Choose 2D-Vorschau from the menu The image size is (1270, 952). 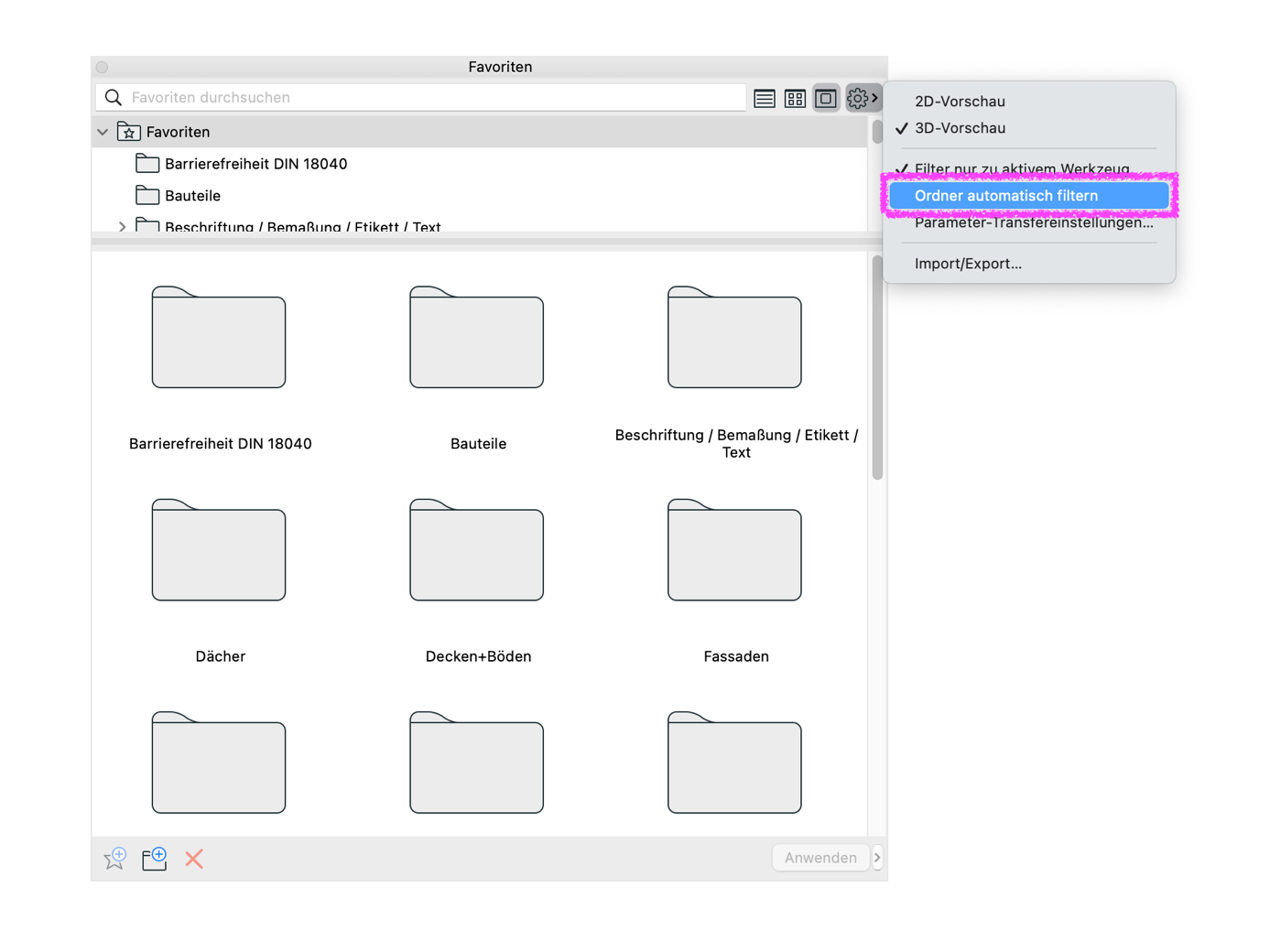point(960,102)
